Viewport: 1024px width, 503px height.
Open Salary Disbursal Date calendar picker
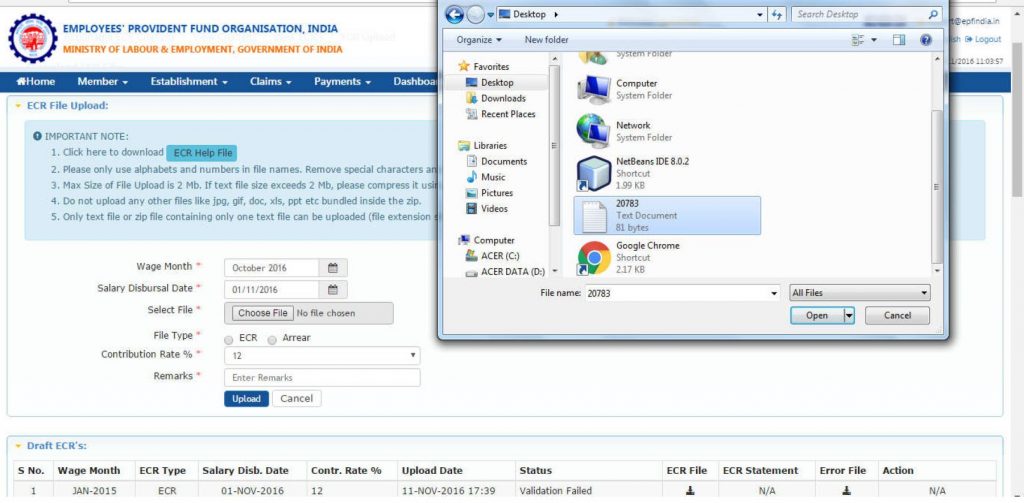coord(332,289)
